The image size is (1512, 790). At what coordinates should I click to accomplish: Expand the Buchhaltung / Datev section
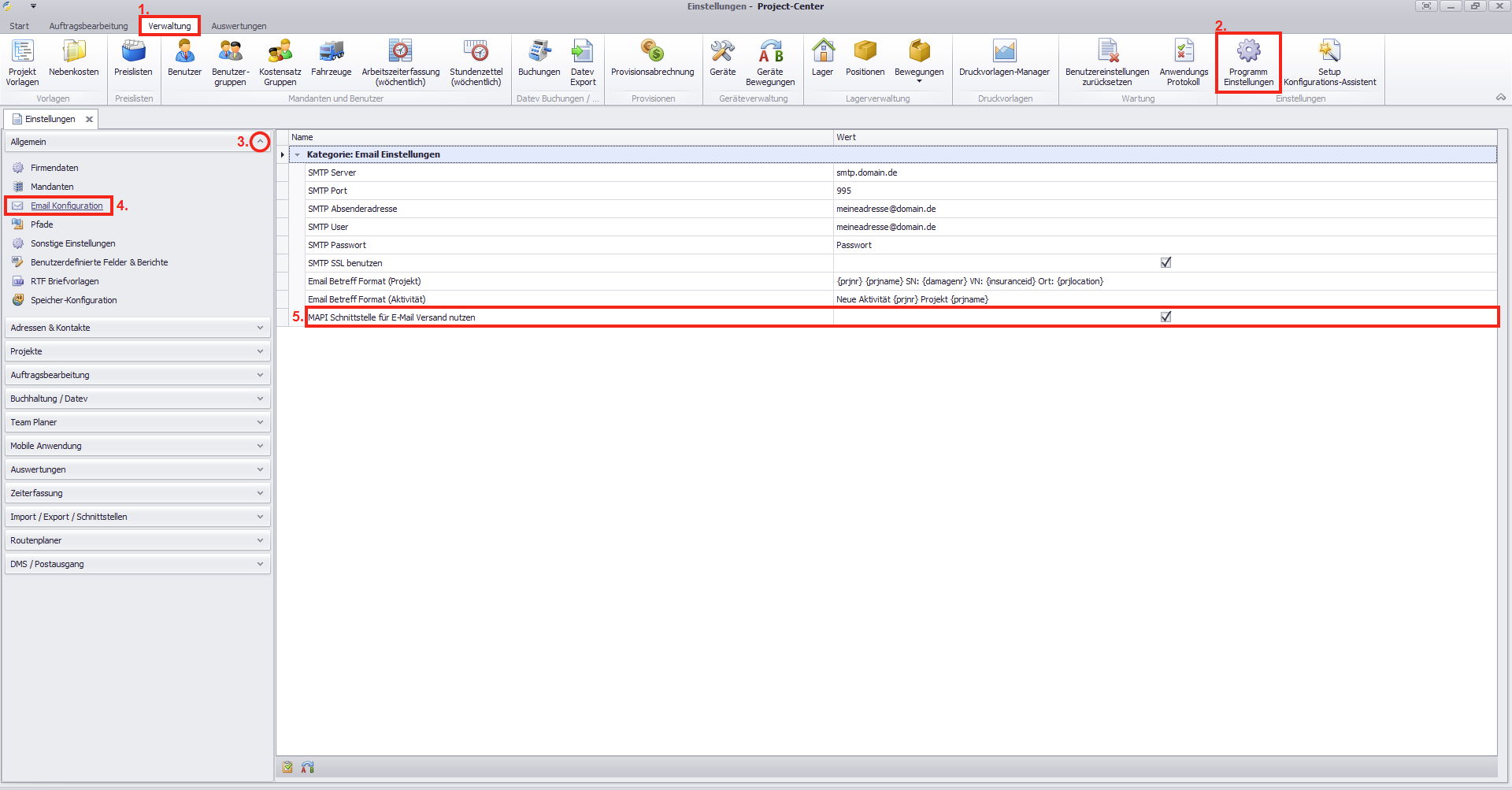click(260, 399)
